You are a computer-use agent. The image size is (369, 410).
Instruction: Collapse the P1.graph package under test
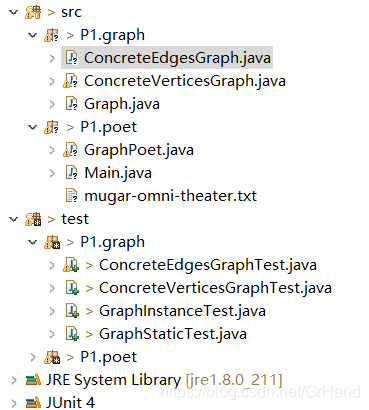tap(33, 242)
